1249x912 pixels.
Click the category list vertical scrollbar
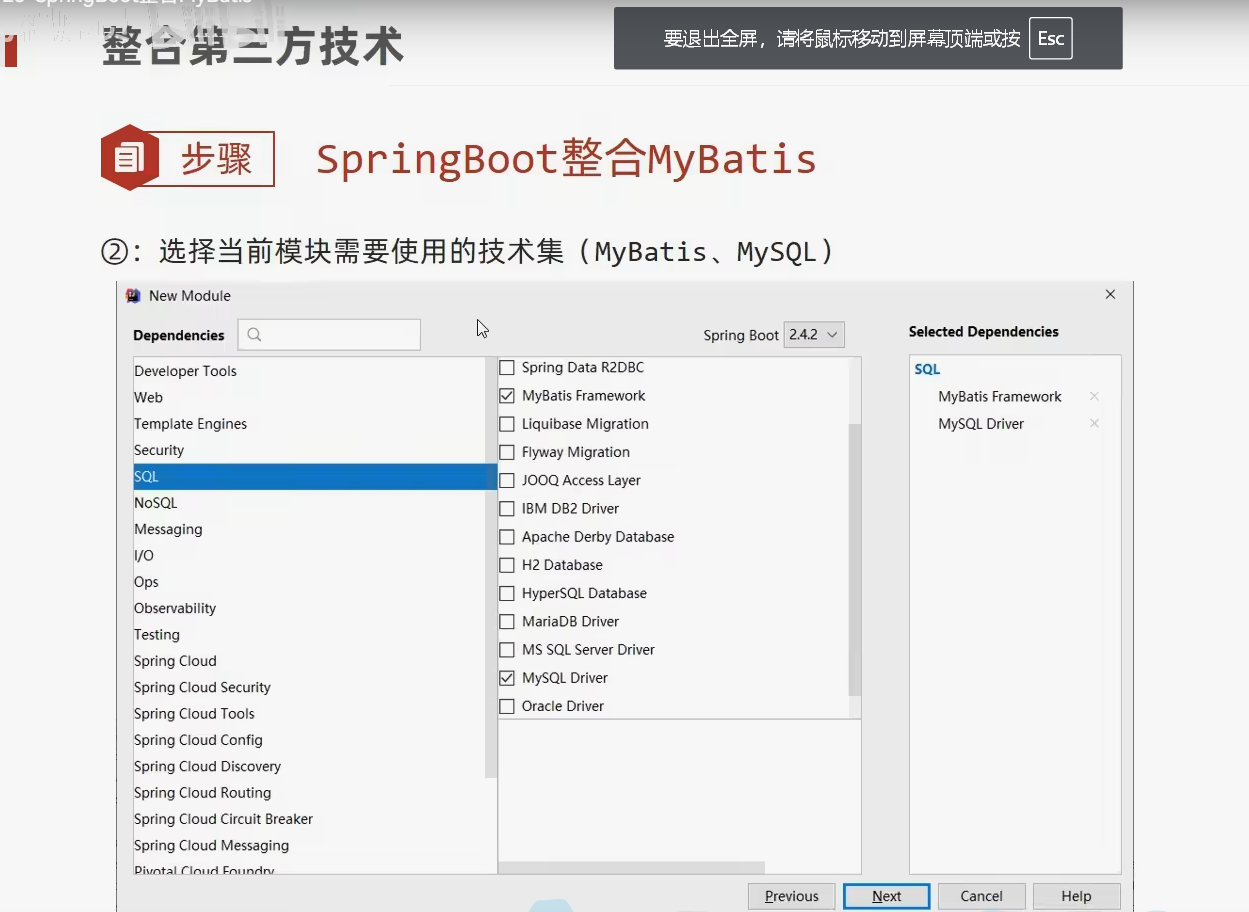(491, 568)
